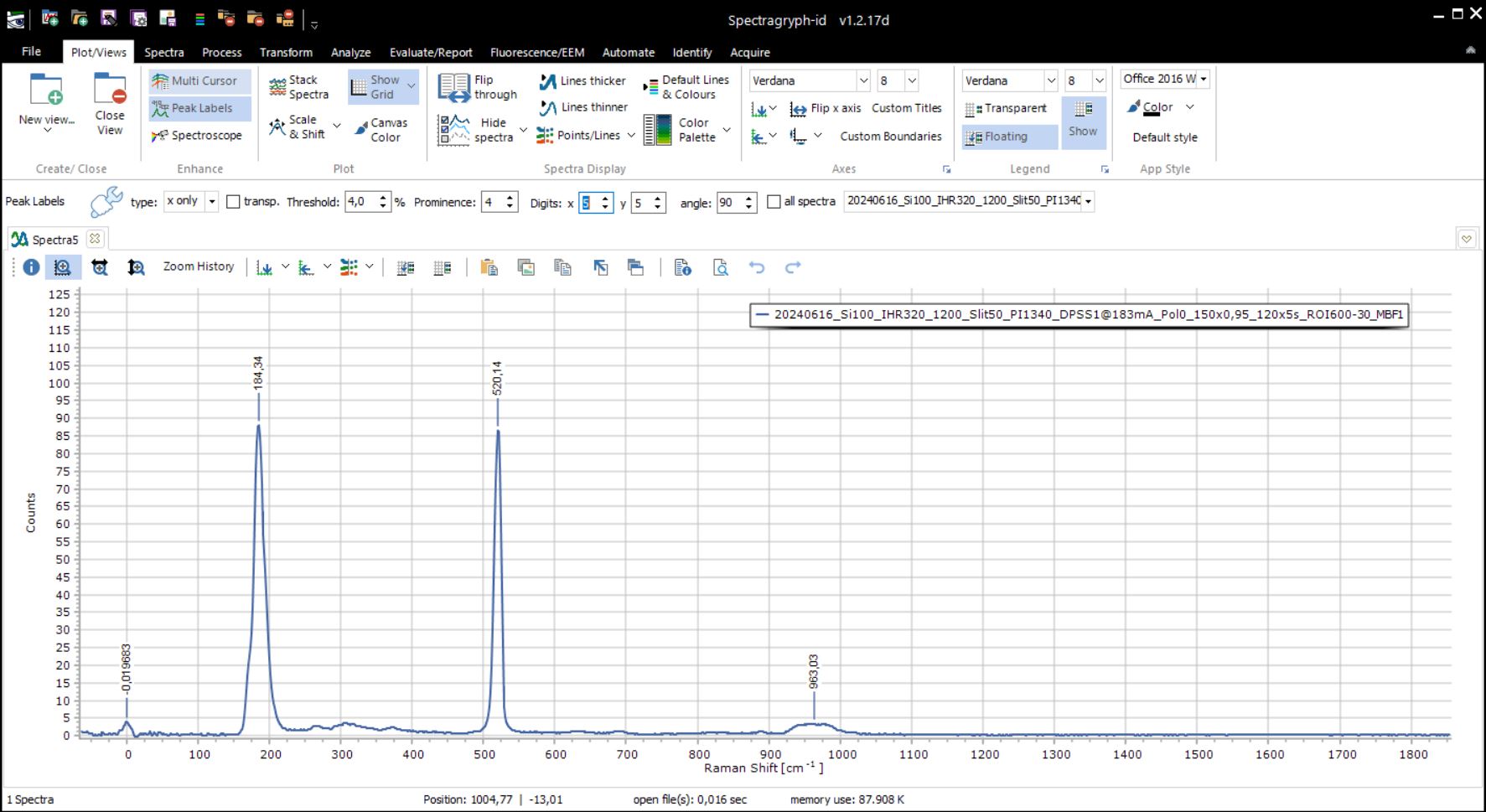
Task: Click the zoom mode magnifier icon
Action: (62, 267)
